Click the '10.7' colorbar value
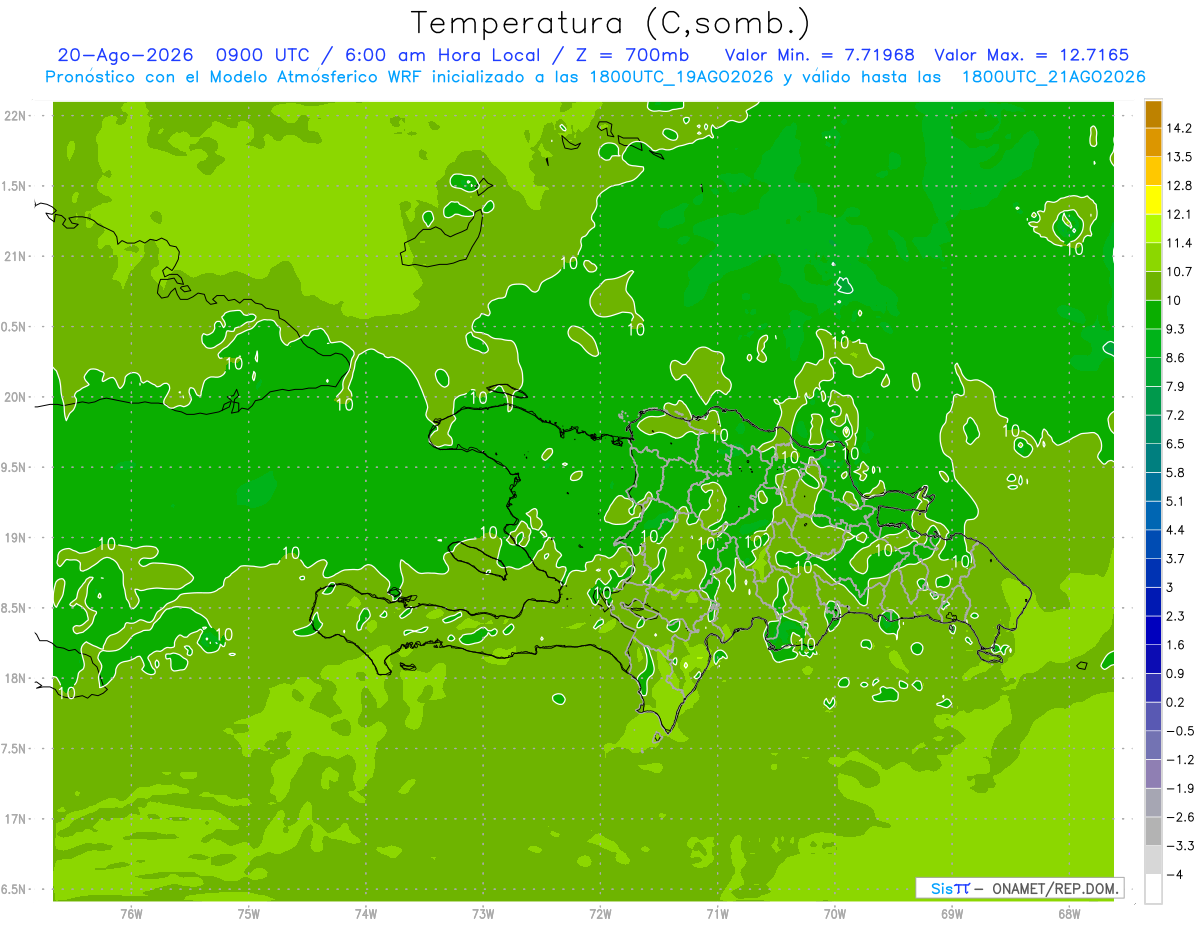Image resolution: width=1200 pixels, height=927 pixels. tap(1178, 271)
